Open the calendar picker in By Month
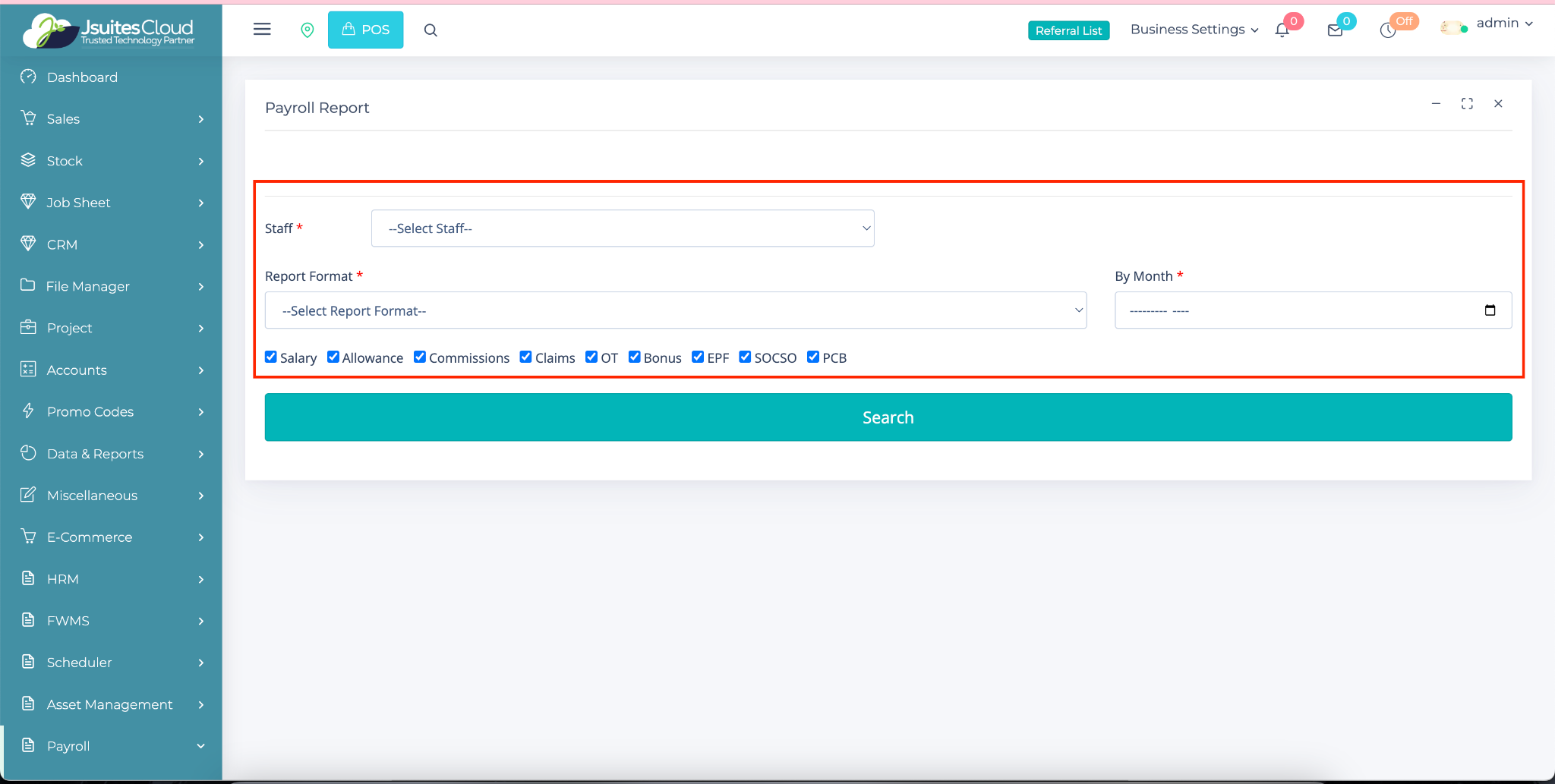1555x784 pixels. [1490, 310]
